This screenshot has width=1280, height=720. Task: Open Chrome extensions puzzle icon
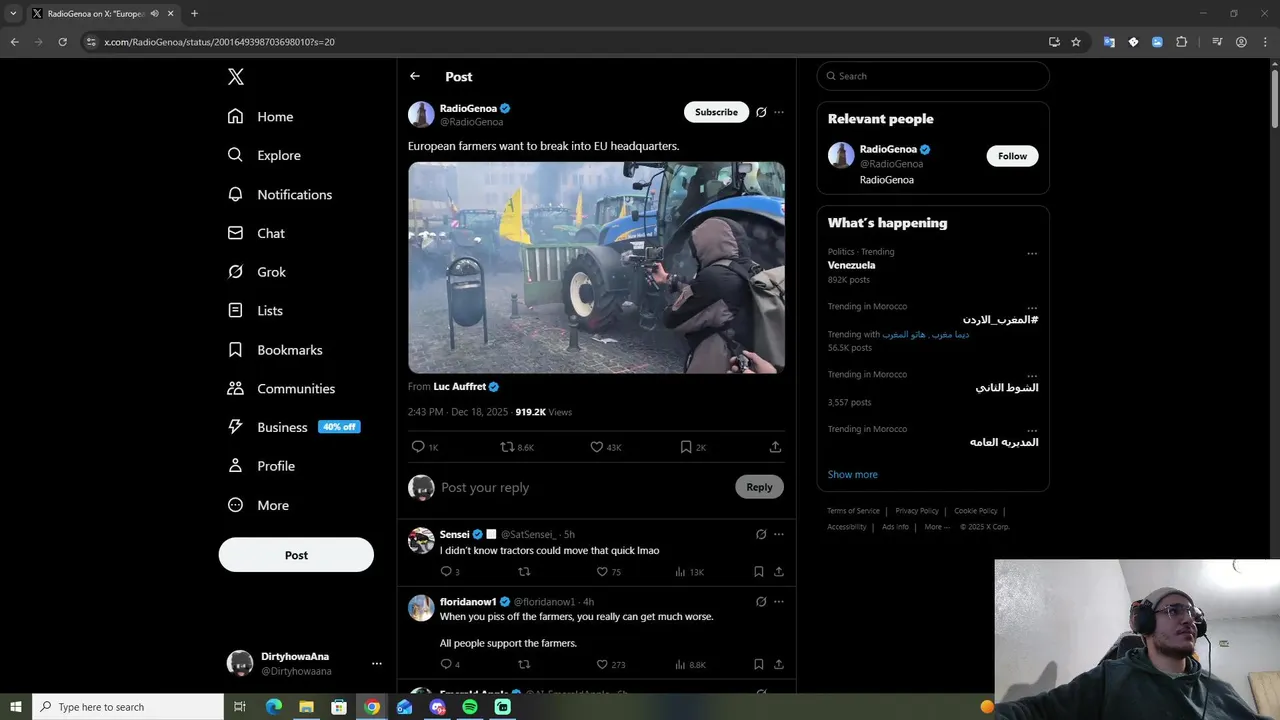1181,42
